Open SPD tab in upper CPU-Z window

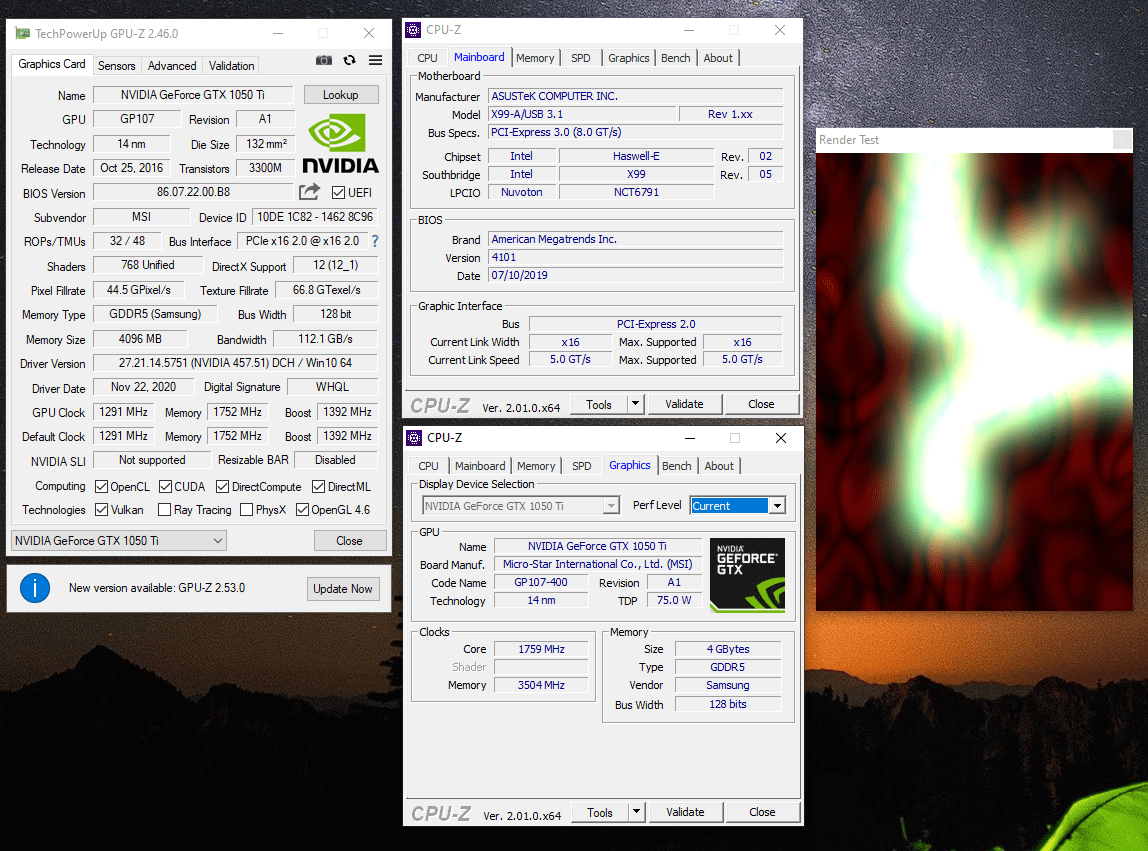(x=581, y=58)
